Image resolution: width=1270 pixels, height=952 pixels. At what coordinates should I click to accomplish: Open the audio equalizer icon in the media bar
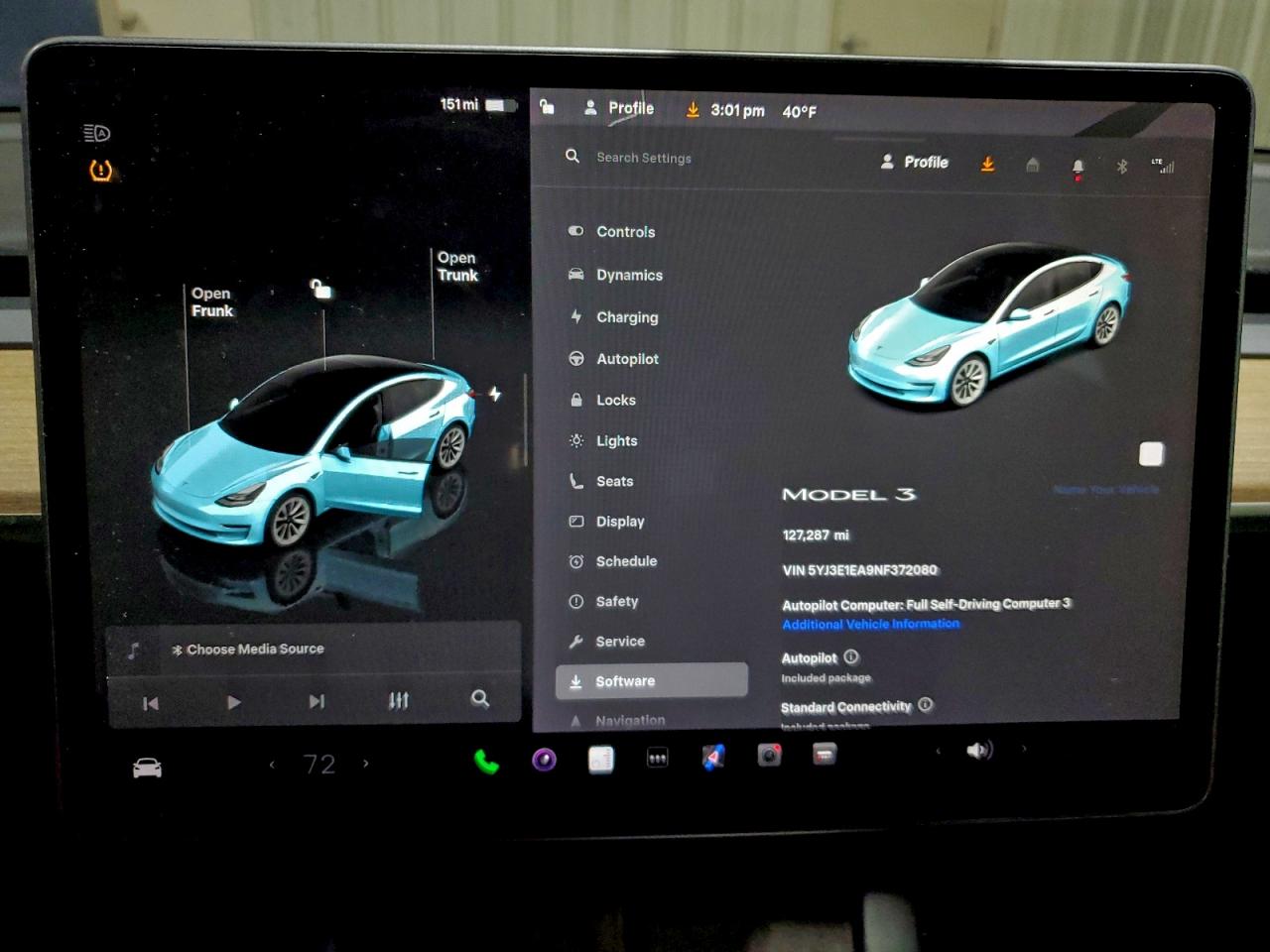(x=399, y=700)
